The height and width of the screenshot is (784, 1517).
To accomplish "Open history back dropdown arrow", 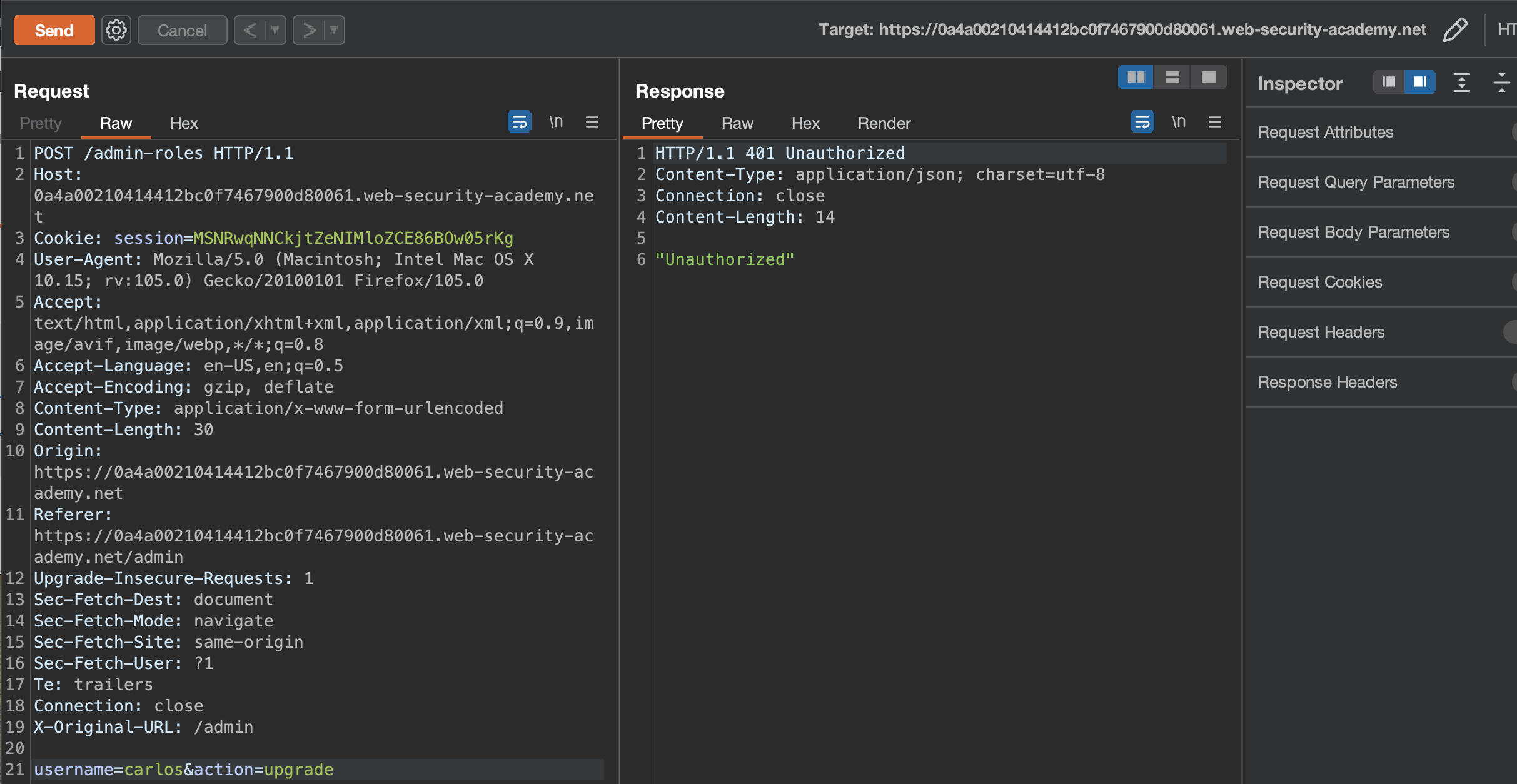I will (275, 30).
